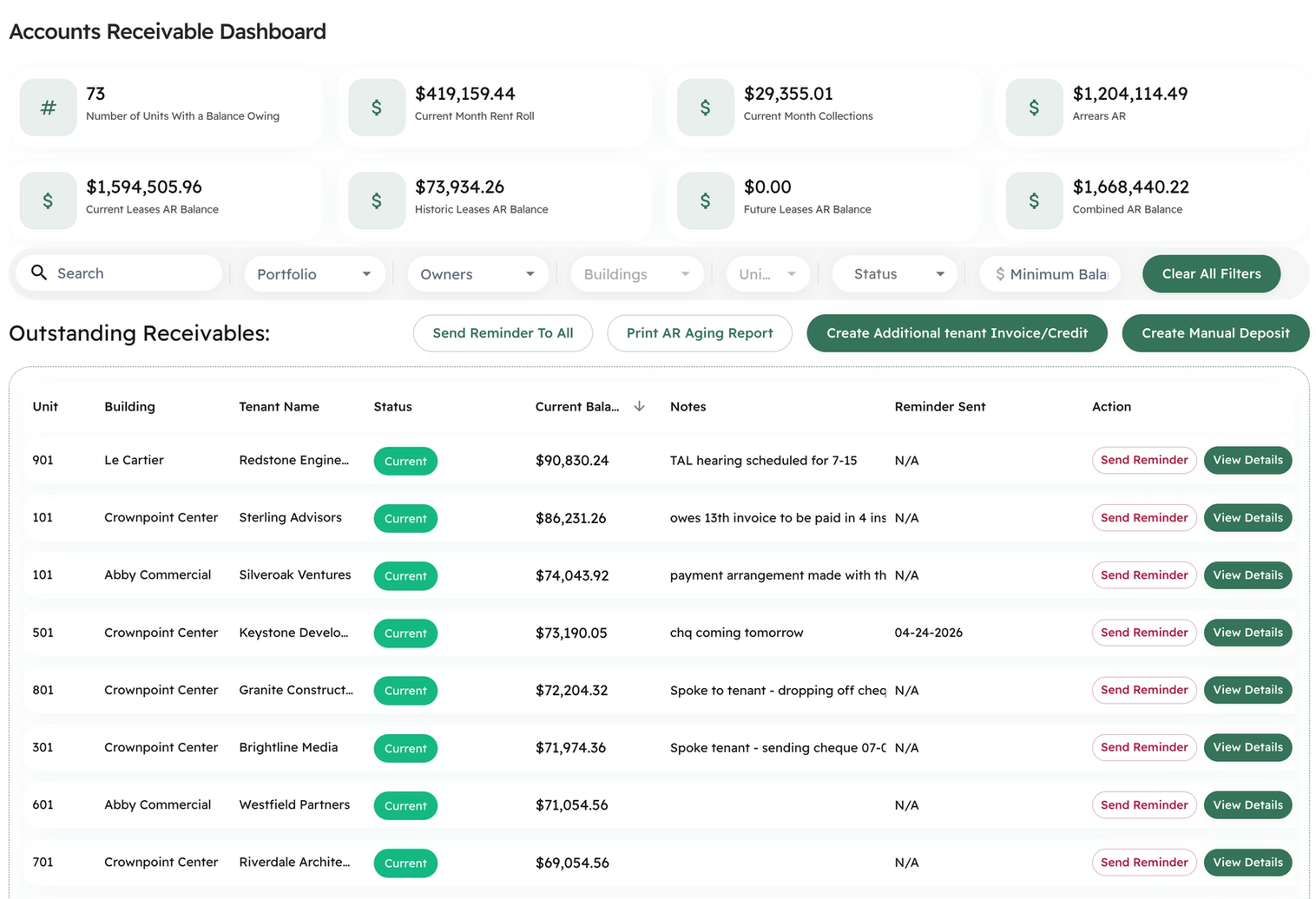The width and height of the screenshot is (1316, 899).
Task: Click the dollar icon beside Current Month Rent Roll
Action: point(377,108)
